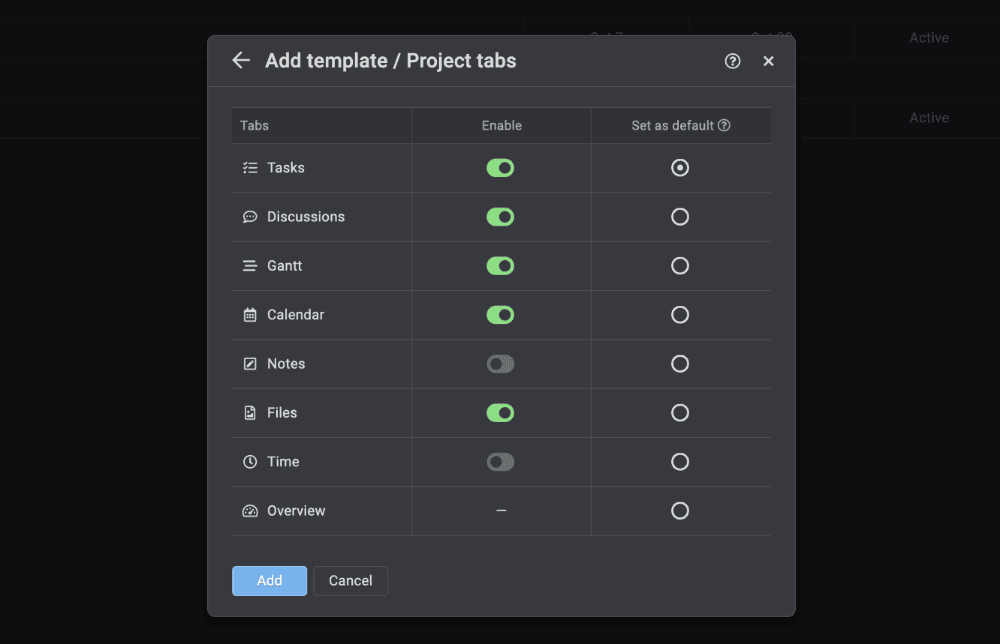Disable the Discussions tab toggle

(x=501, y=217)
